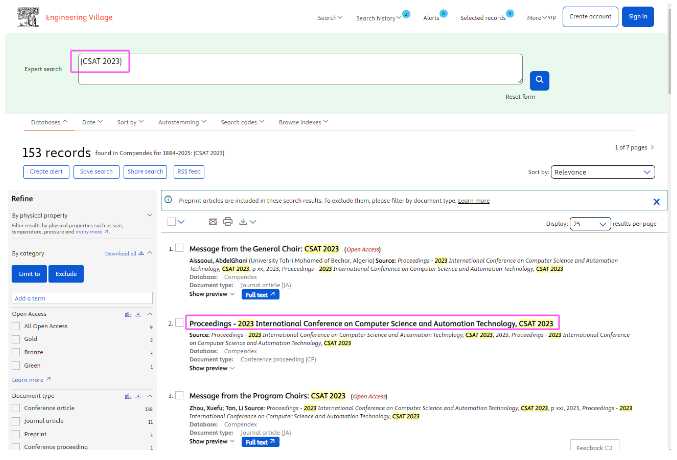Image resolution: width=677 pixels, height=460 pixels.
Task: Check the Conference article filter
Action: point(16,408)
